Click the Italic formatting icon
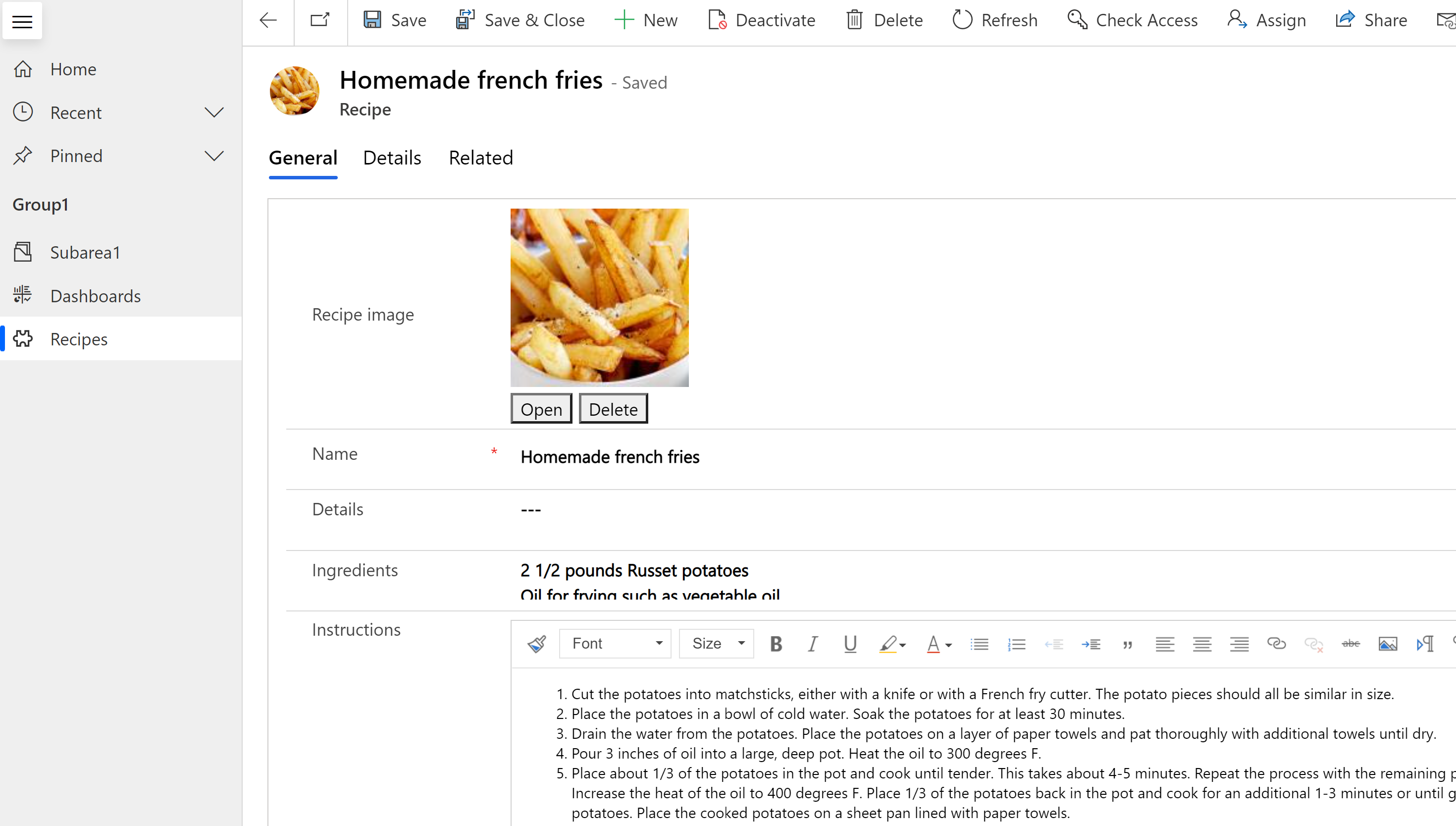 click(812, 642)
